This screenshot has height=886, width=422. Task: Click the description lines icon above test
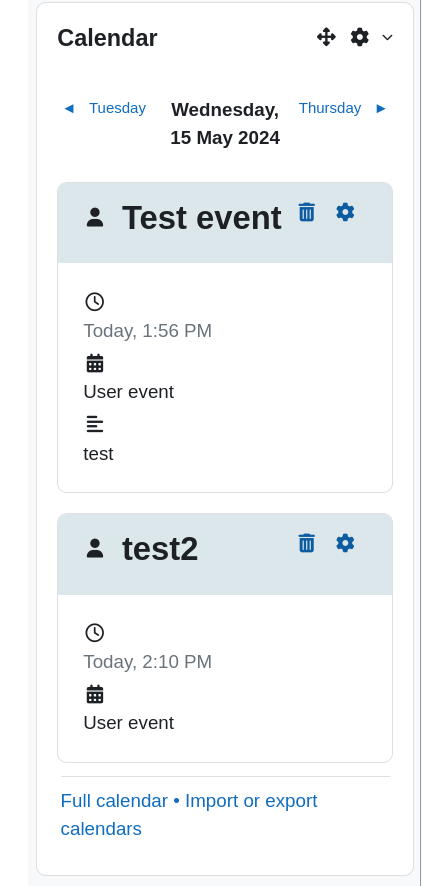coord(94,424)
